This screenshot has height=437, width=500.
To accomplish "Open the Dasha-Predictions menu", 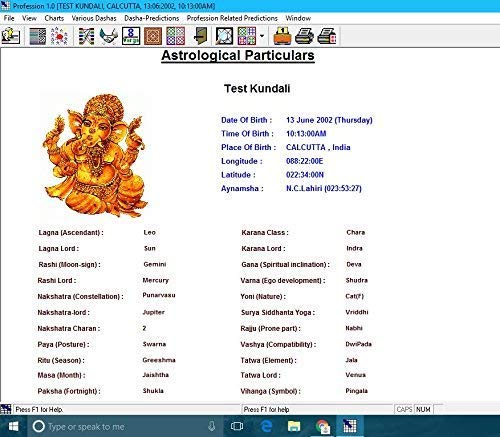I will coord(152,18).
